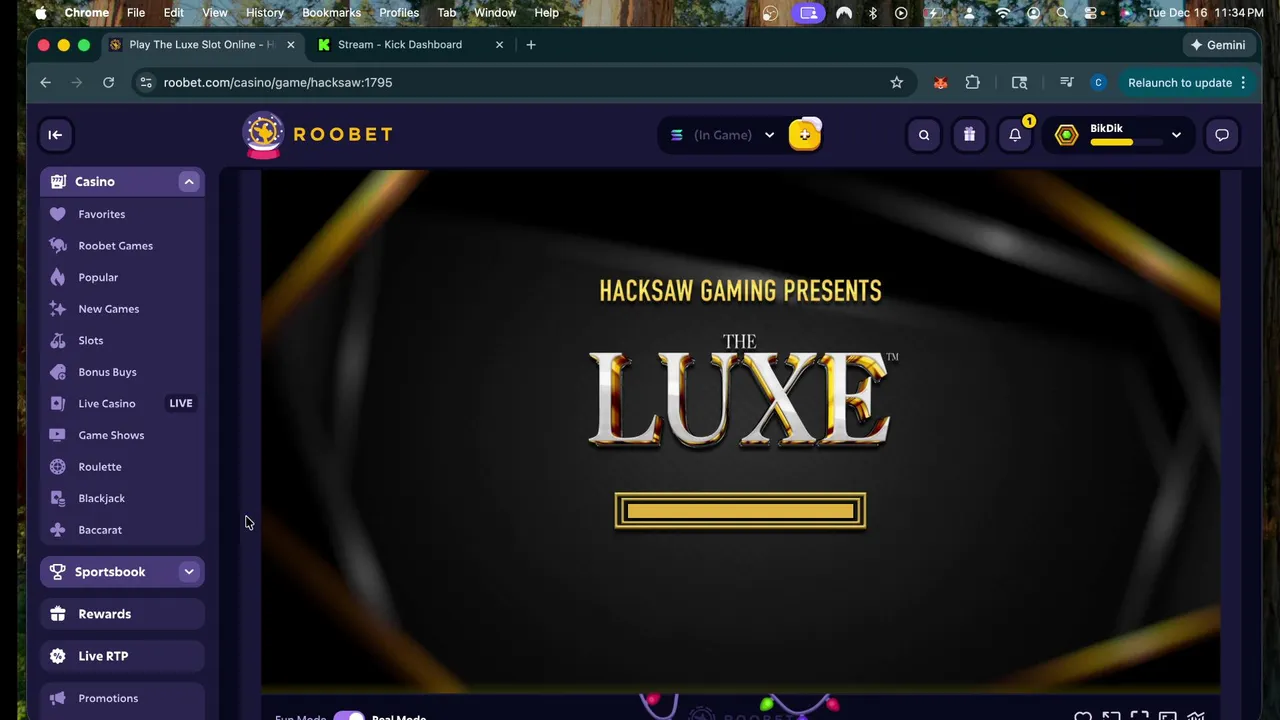Open the Edit menu
This screenshot has width=1280, height=720.
(x=174, y=13)
